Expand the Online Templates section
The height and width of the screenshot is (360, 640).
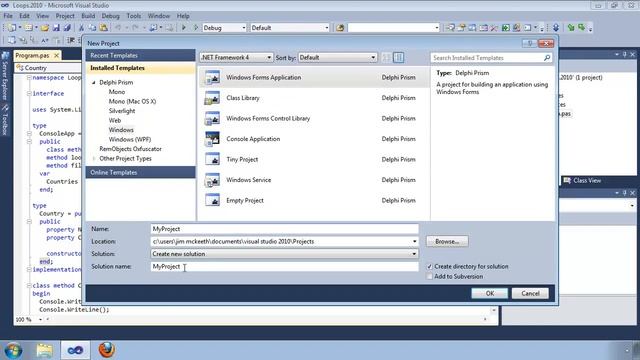140,172
